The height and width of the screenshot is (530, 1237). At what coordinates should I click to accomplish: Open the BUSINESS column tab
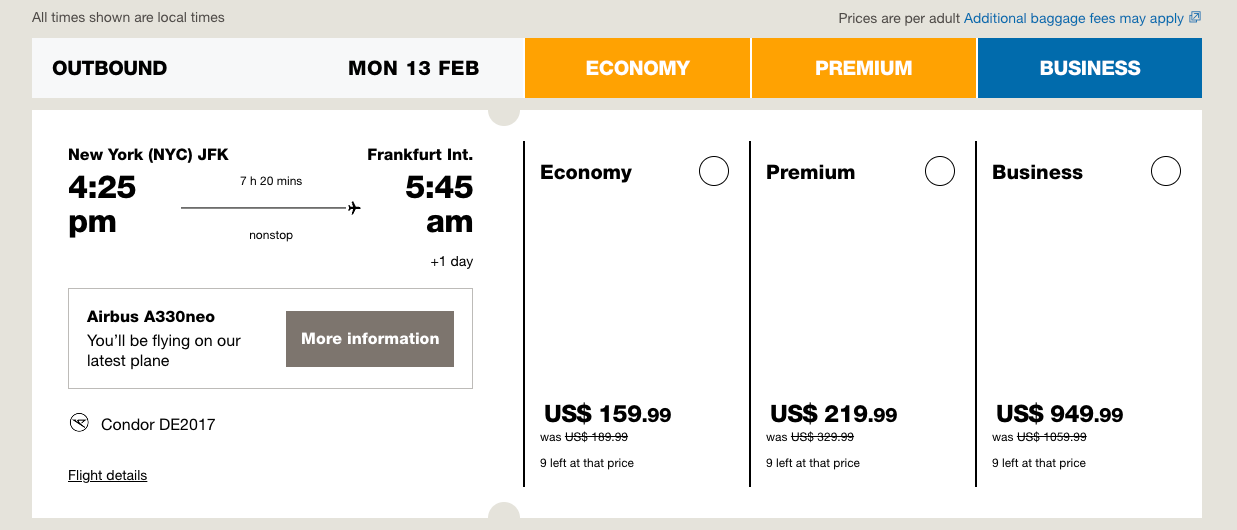tap(1090, 68)
